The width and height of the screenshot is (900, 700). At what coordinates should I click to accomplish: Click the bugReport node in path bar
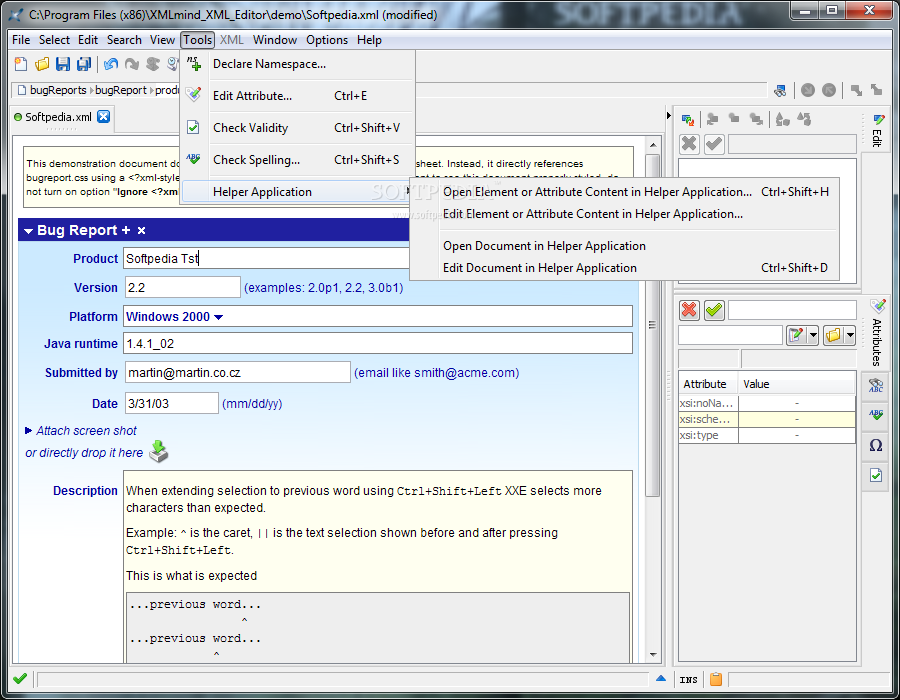pyautogui.click(x=121, y=90)
